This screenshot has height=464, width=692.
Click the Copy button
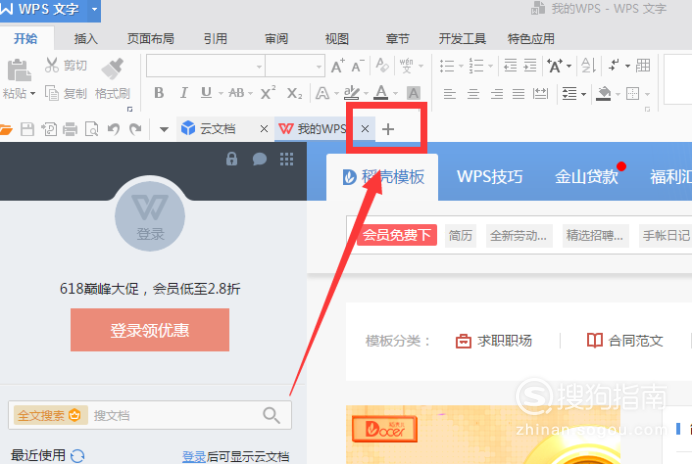[x=66, y=93]
